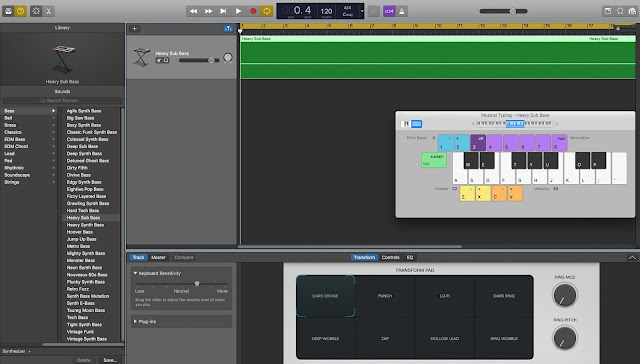Select the Deep Sub Bass patch
640x364 pixels.
(82, 146)
